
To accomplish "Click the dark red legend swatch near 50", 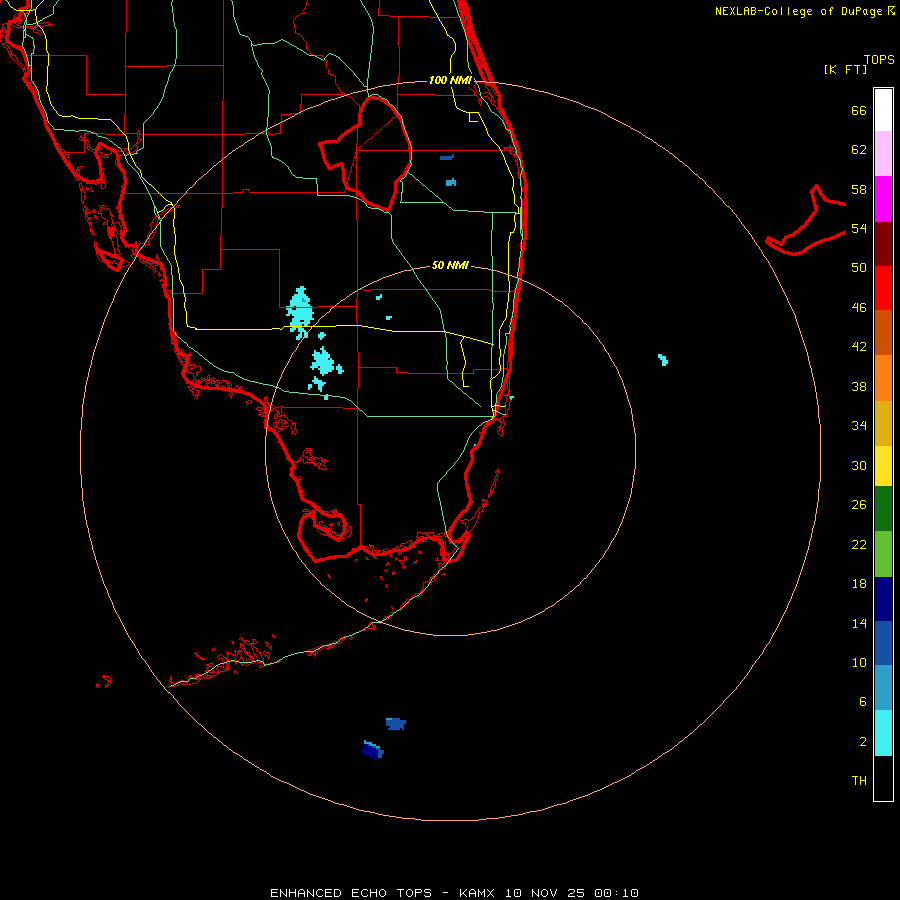I will pyautogui.click(x=883, y=243).
